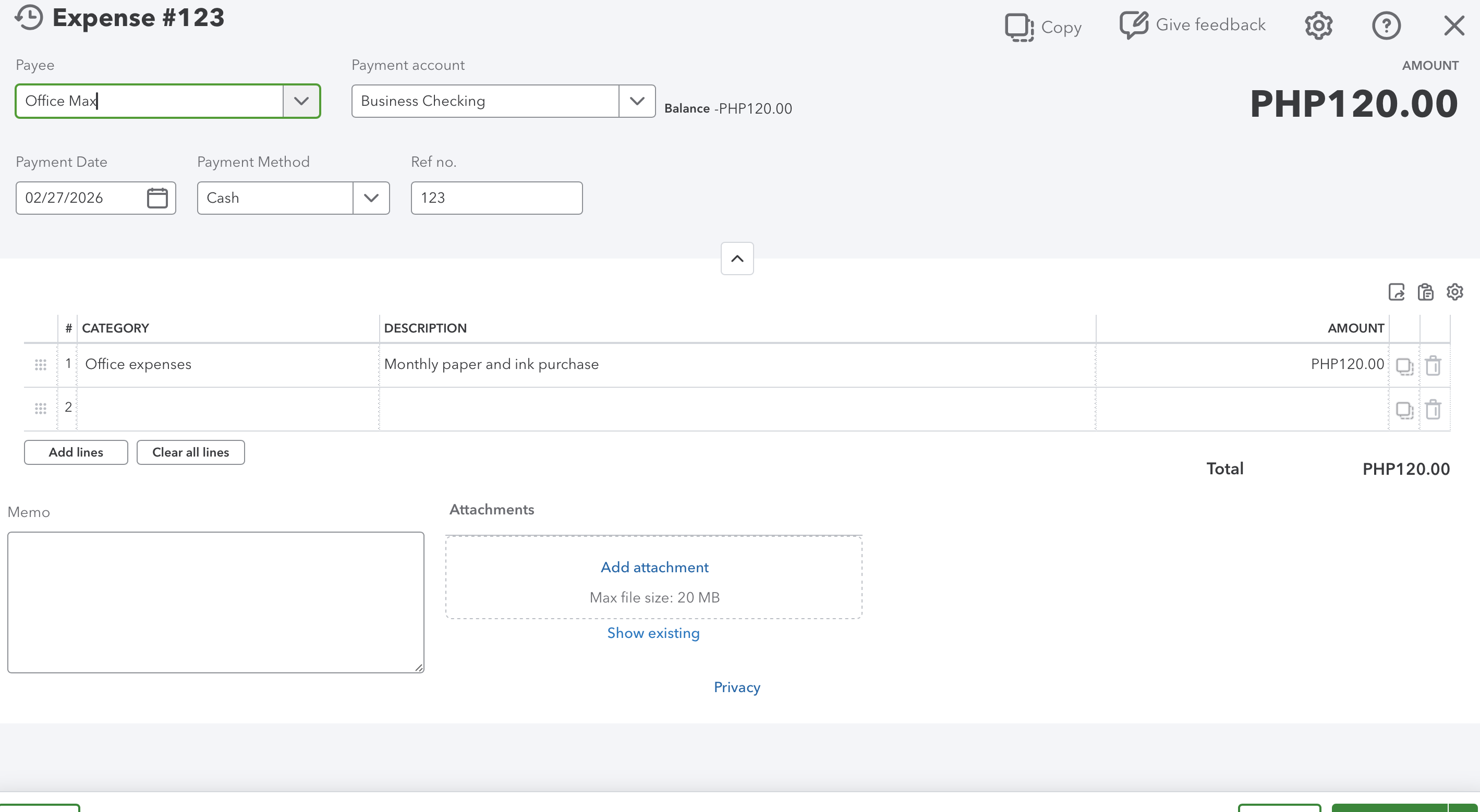Expand the Payee dropdown arrow
Image resolution: width=1480 pixels, height=812 pixels.
pyautogui.click(x=301, y=101)
